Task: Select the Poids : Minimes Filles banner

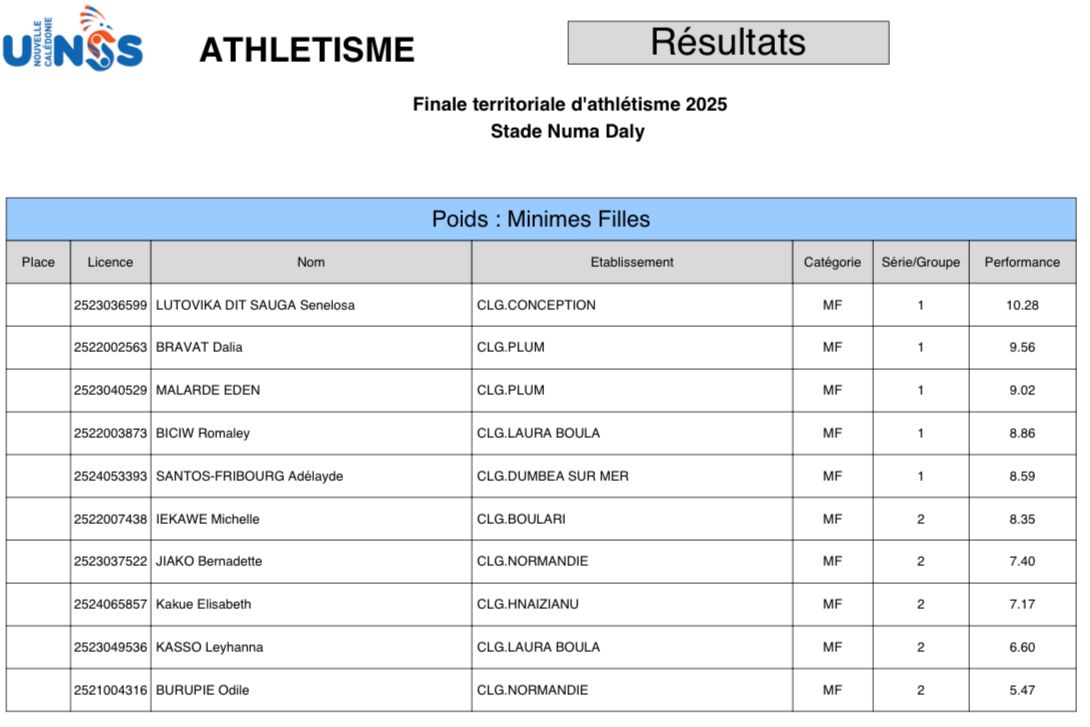Action: click(x=541, y=219)
